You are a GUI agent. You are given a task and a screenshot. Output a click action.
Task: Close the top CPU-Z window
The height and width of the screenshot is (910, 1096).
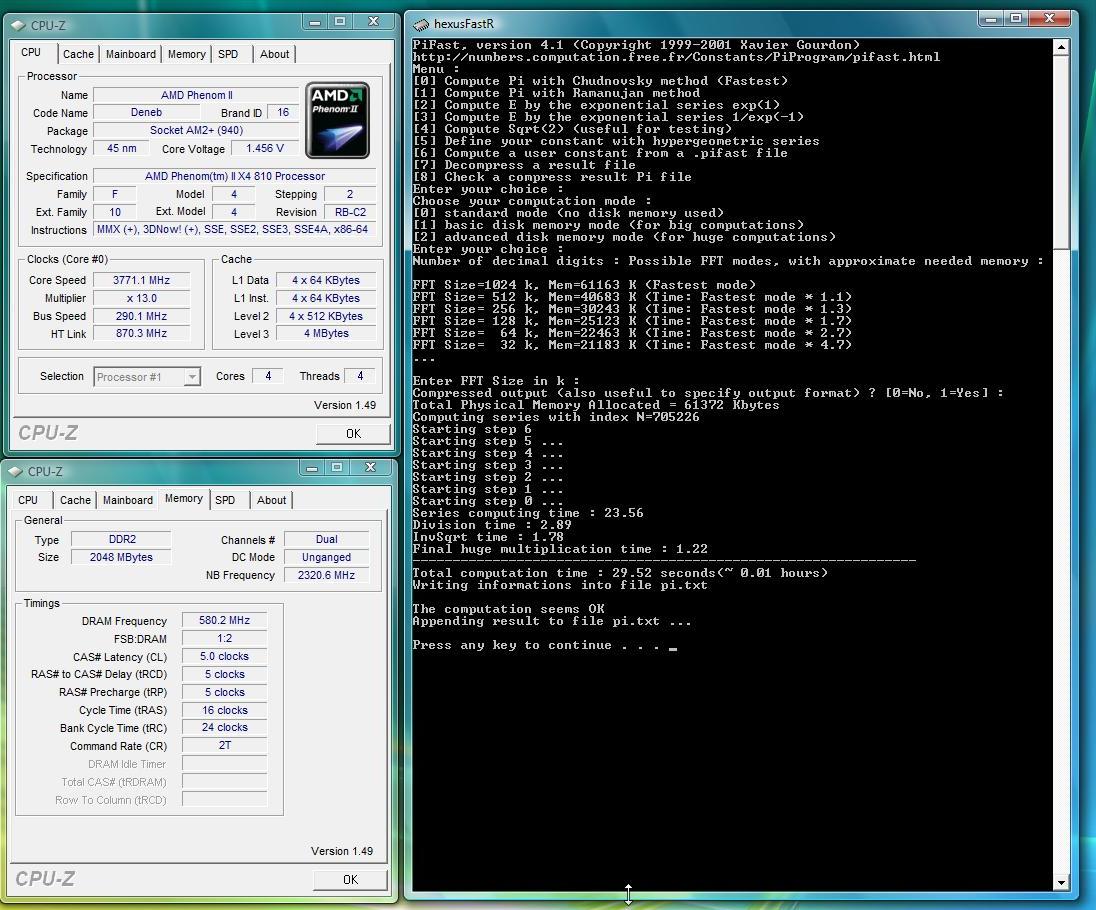pyautogui.click(x=373, y=22)
